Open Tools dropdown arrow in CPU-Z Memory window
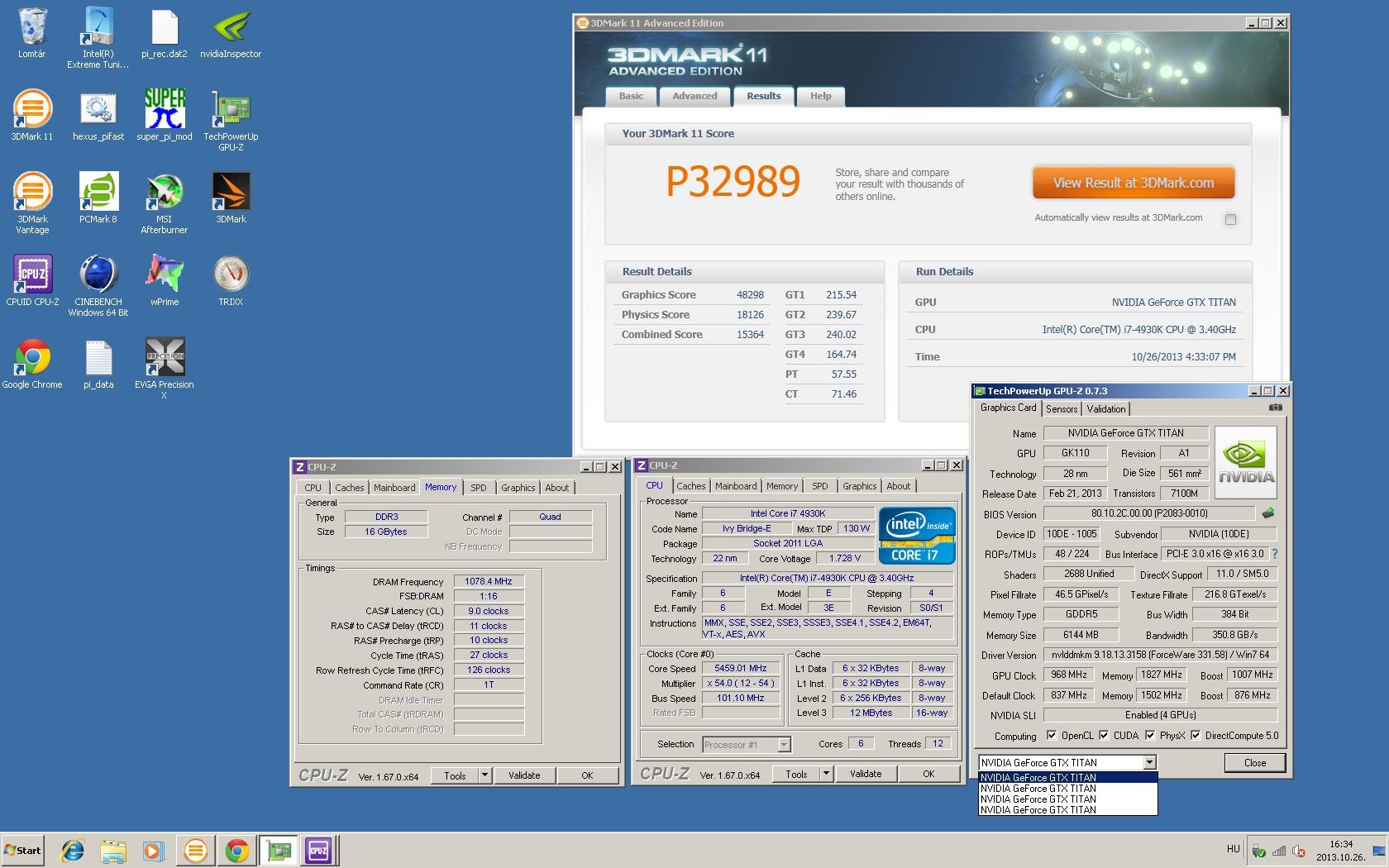1389x868 pixels. pyautogui.click(x=485, y=775)
